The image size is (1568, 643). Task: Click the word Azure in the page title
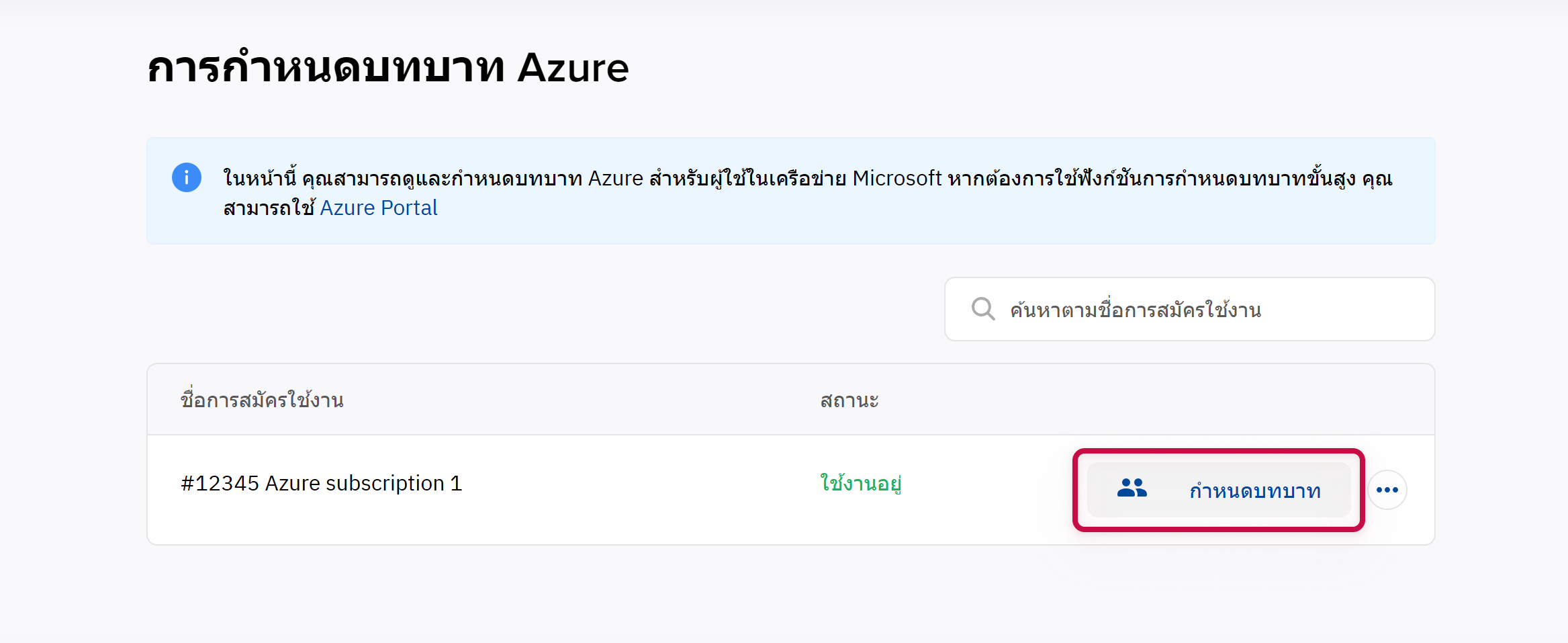[572, 68]
